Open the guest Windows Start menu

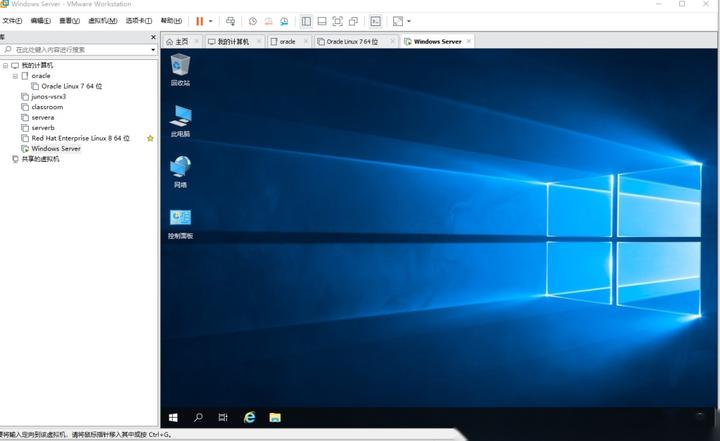[173, 418]
